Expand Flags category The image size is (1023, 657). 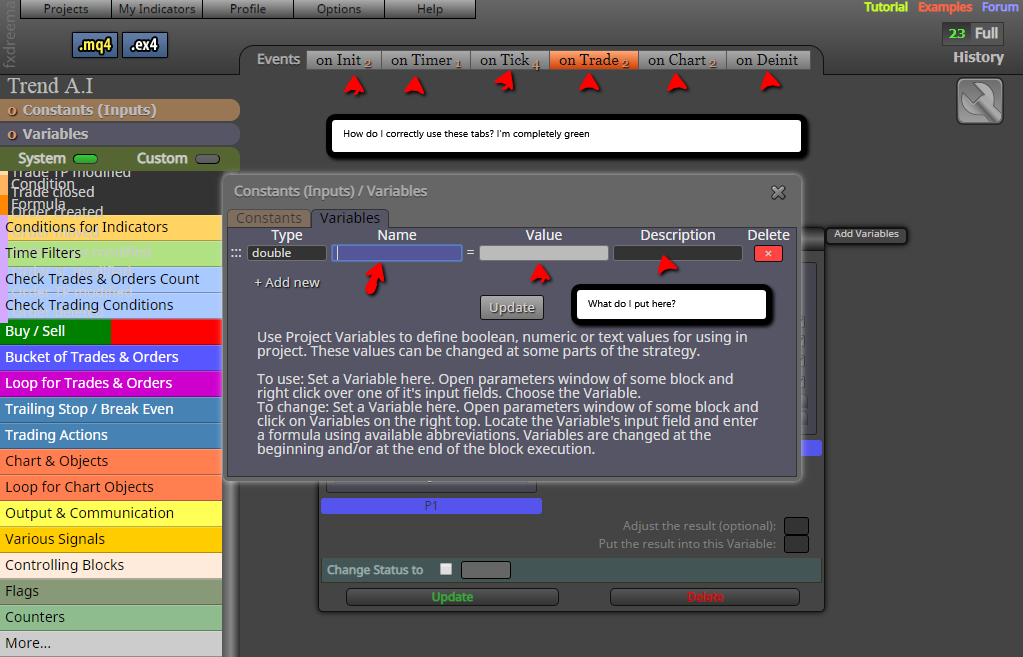[x=111, y=592]
